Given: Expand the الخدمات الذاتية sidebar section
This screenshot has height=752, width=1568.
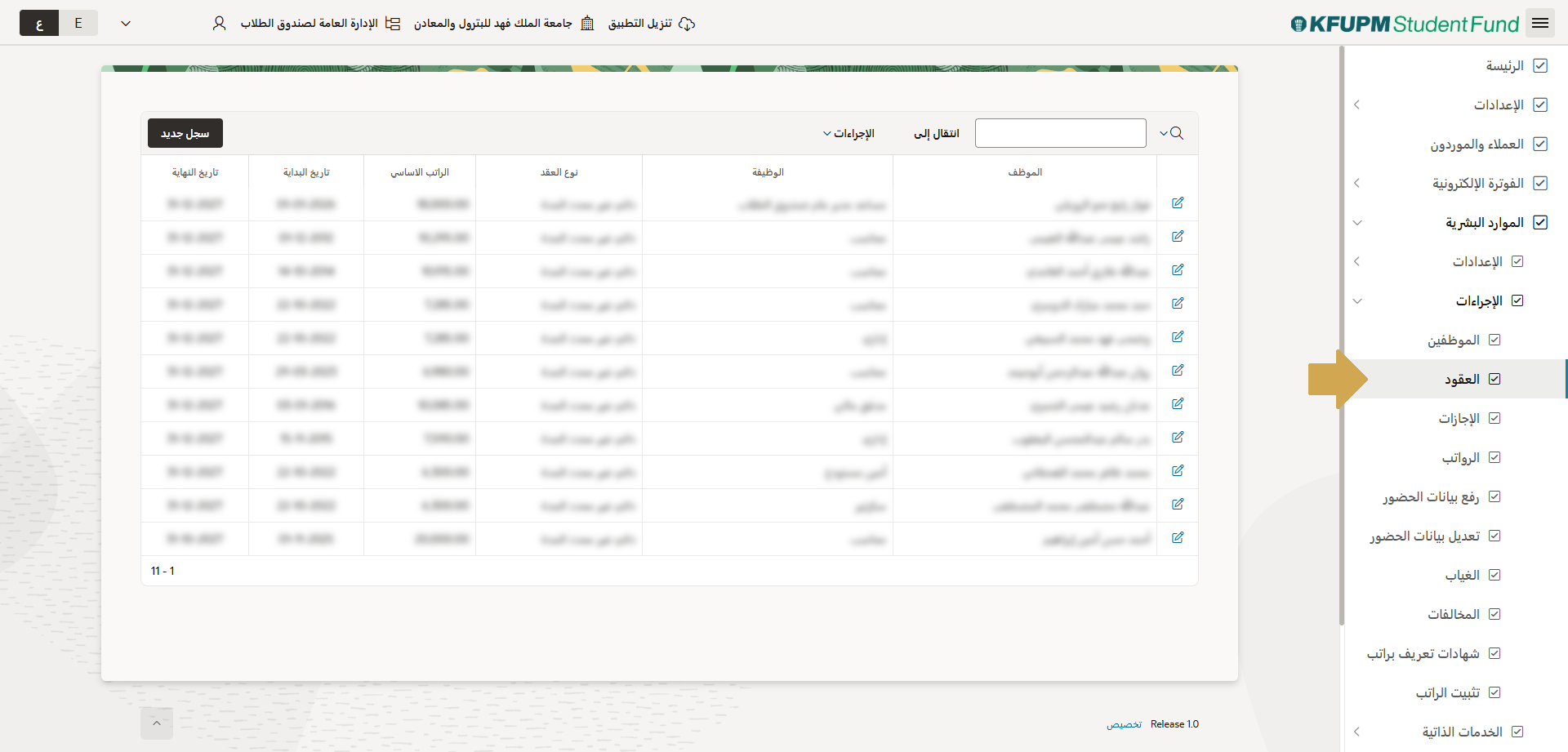Looking at the screenshot, I should pyautogui.click(x=1357, y=732).
